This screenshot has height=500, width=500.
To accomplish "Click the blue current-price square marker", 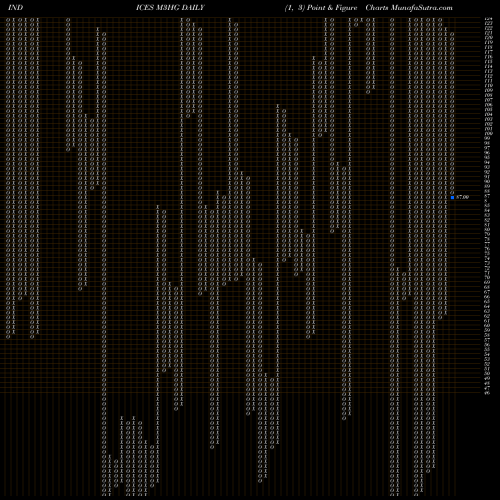I will 452,197.
